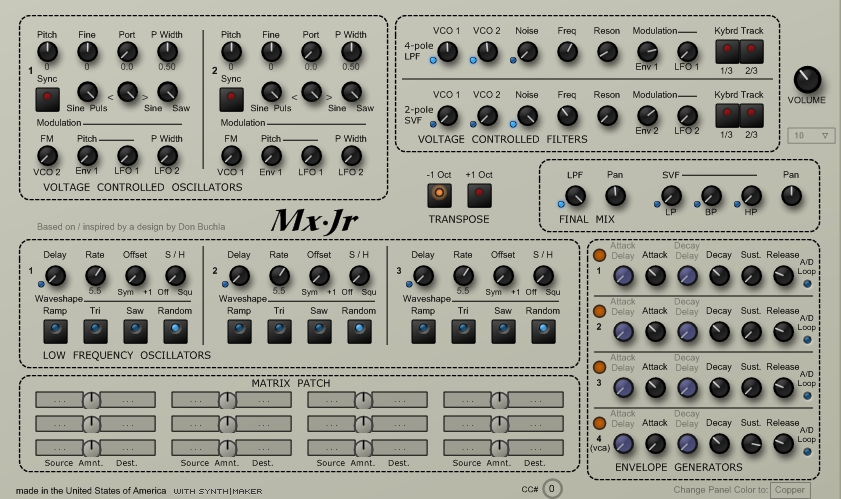Toggle the VCO 2 Sync button

(231, 99)
